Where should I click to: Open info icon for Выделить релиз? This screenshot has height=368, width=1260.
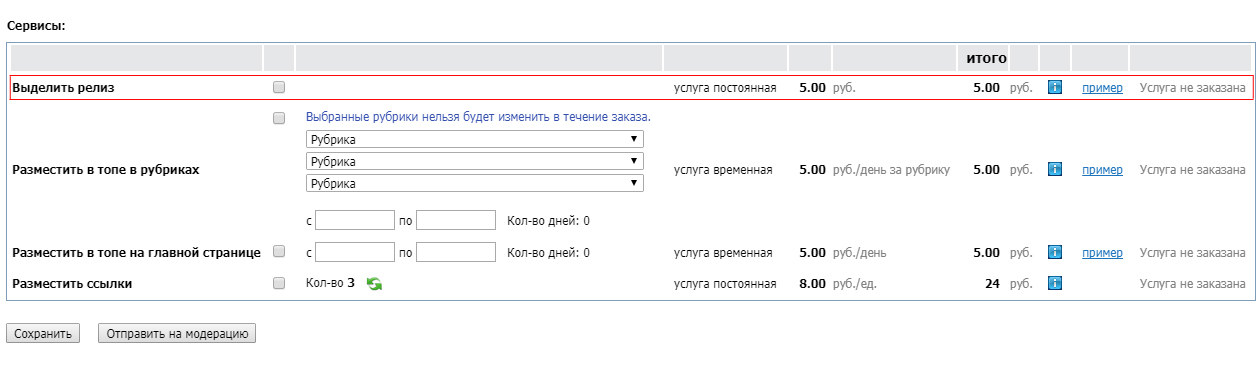[x=1054, y=88]
